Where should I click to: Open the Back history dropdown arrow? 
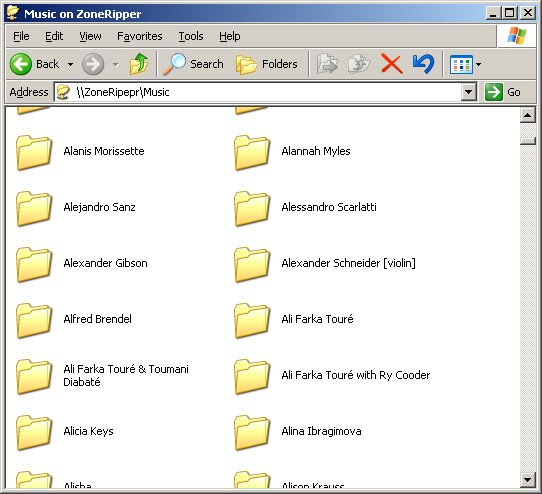point(70,64)
